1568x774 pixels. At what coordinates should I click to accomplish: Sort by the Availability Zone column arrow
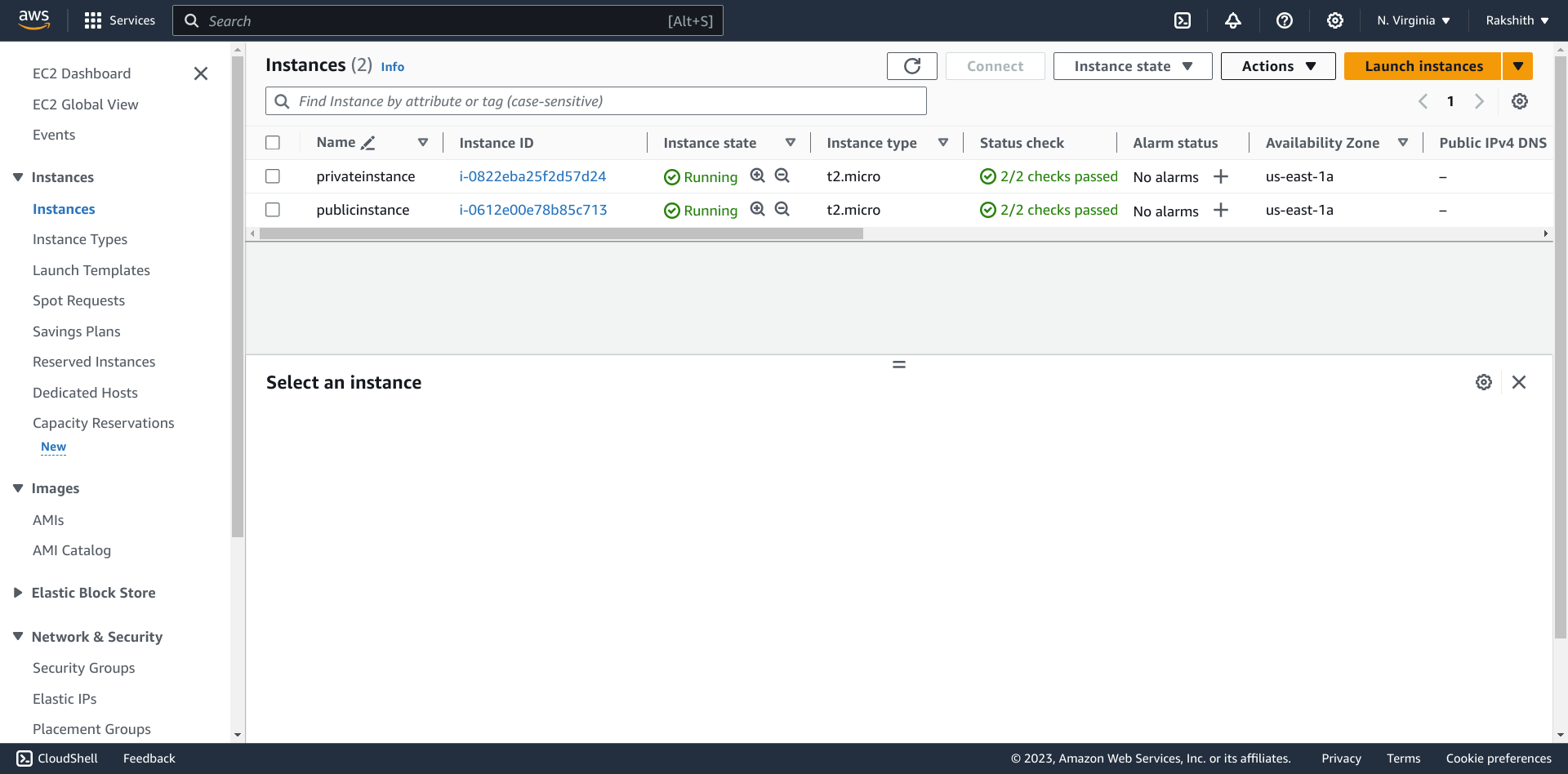click(x=1403, y=143)
